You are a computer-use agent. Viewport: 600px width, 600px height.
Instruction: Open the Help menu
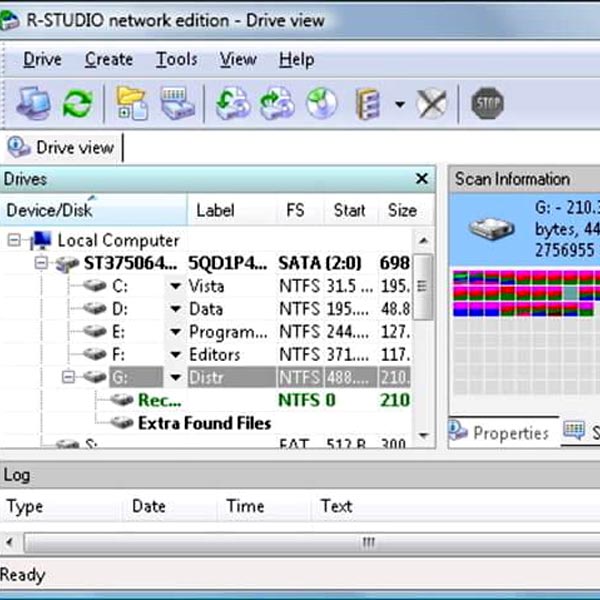point(297,60)
